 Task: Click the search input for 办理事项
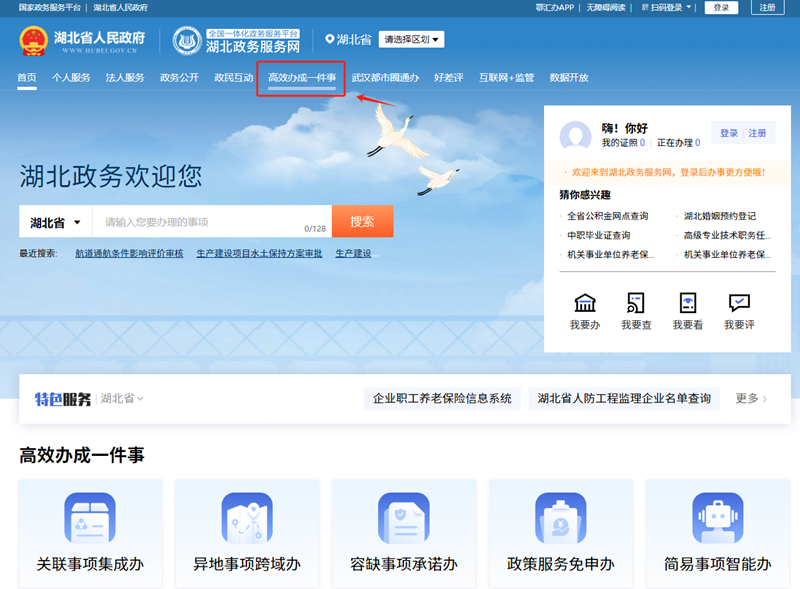click(x=200, y=222)
